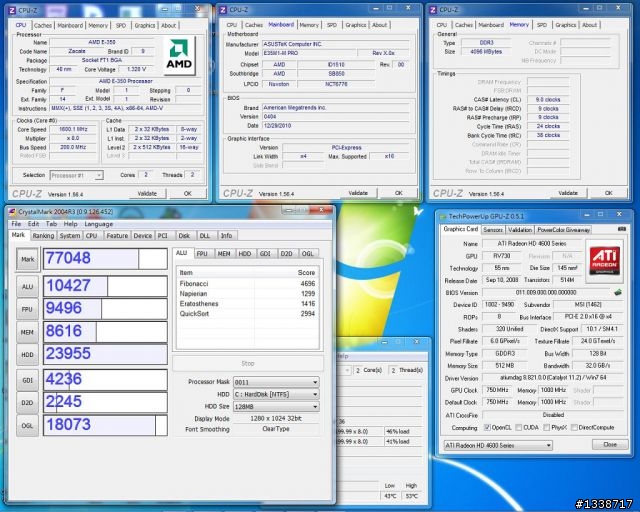
Task: Open the Tab menu in CrystalMark
Action: pyautogui.click(x=51, y=224)
